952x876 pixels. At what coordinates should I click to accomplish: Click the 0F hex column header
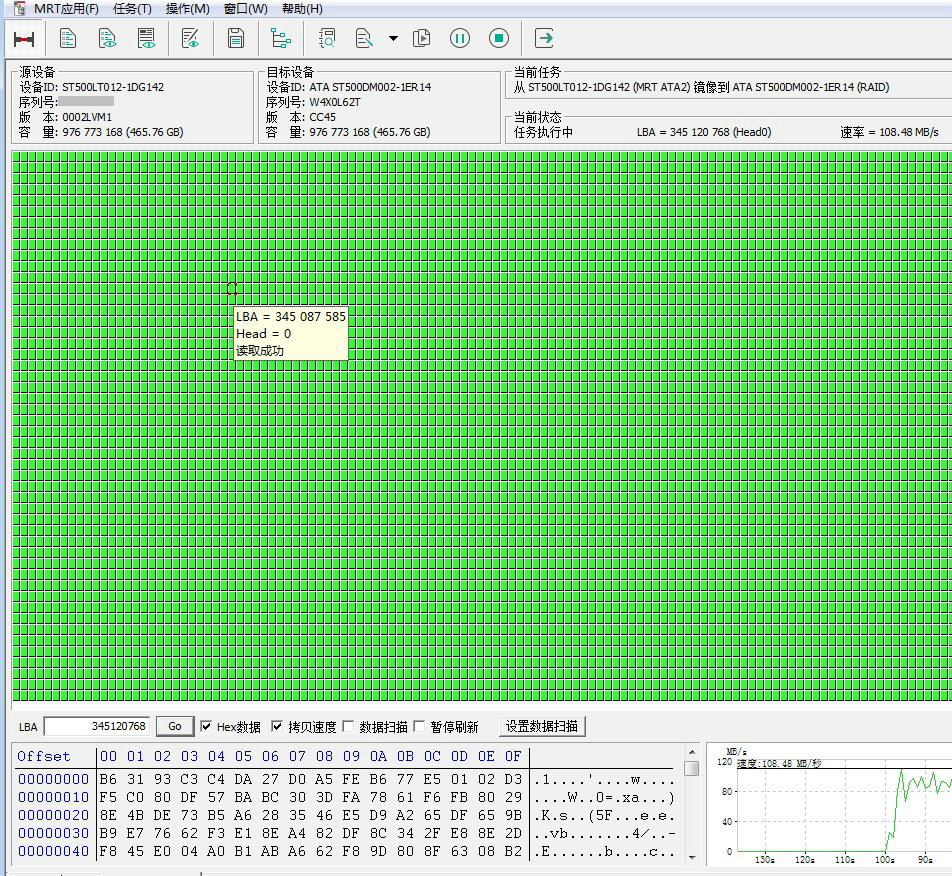[x=513, y=756]
